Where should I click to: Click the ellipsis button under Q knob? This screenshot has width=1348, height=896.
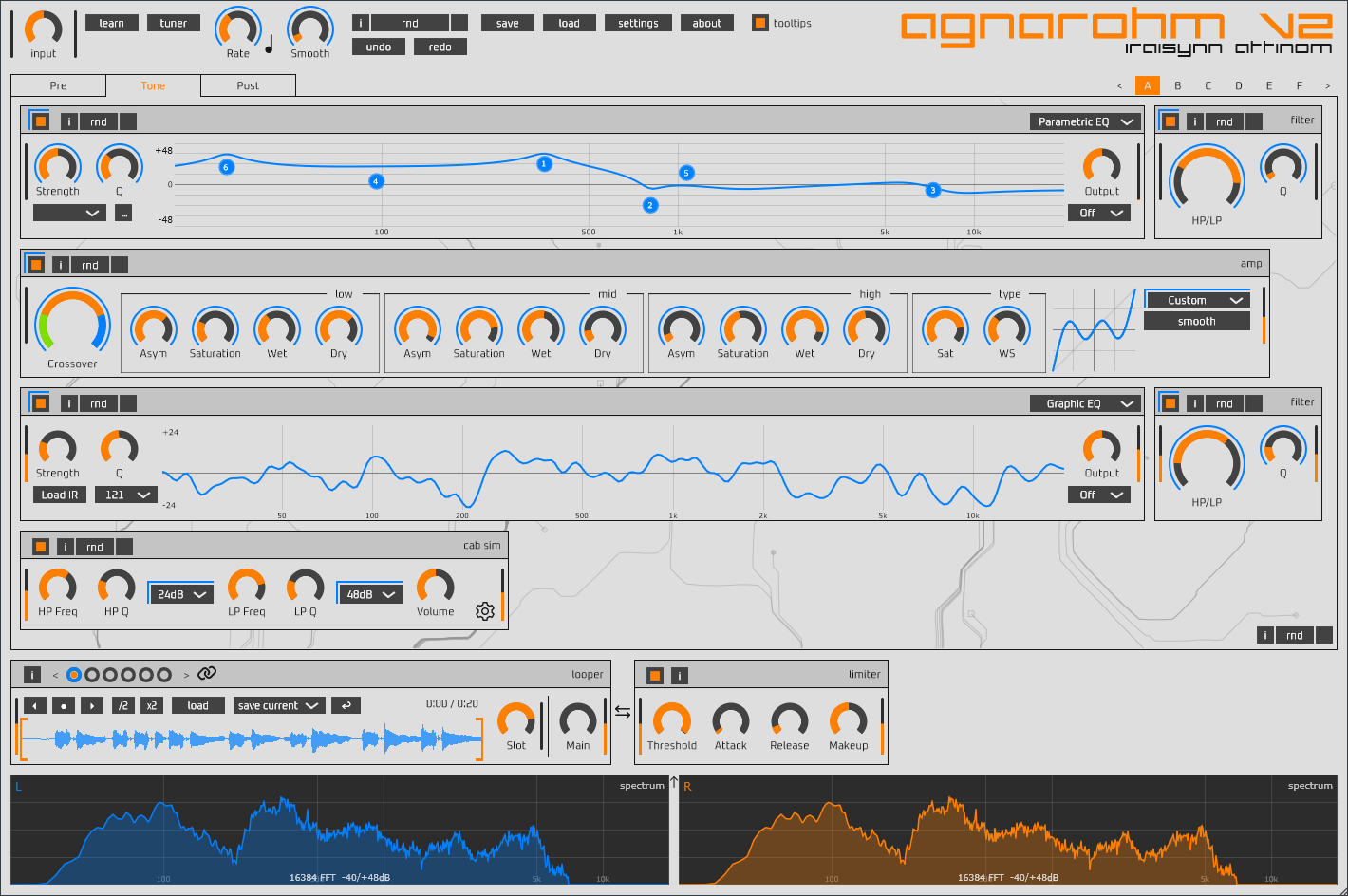click(x=123, y=214)
